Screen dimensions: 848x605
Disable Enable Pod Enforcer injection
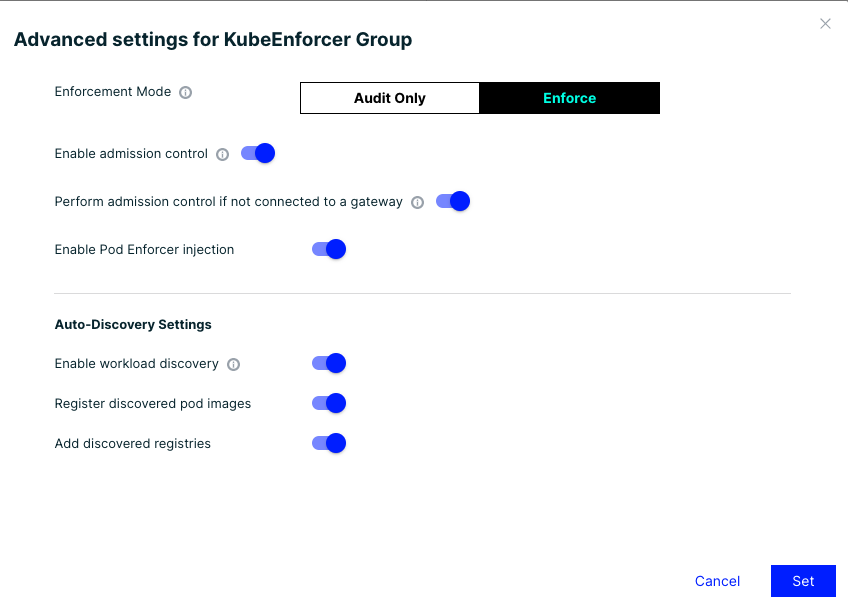(329, 248)
